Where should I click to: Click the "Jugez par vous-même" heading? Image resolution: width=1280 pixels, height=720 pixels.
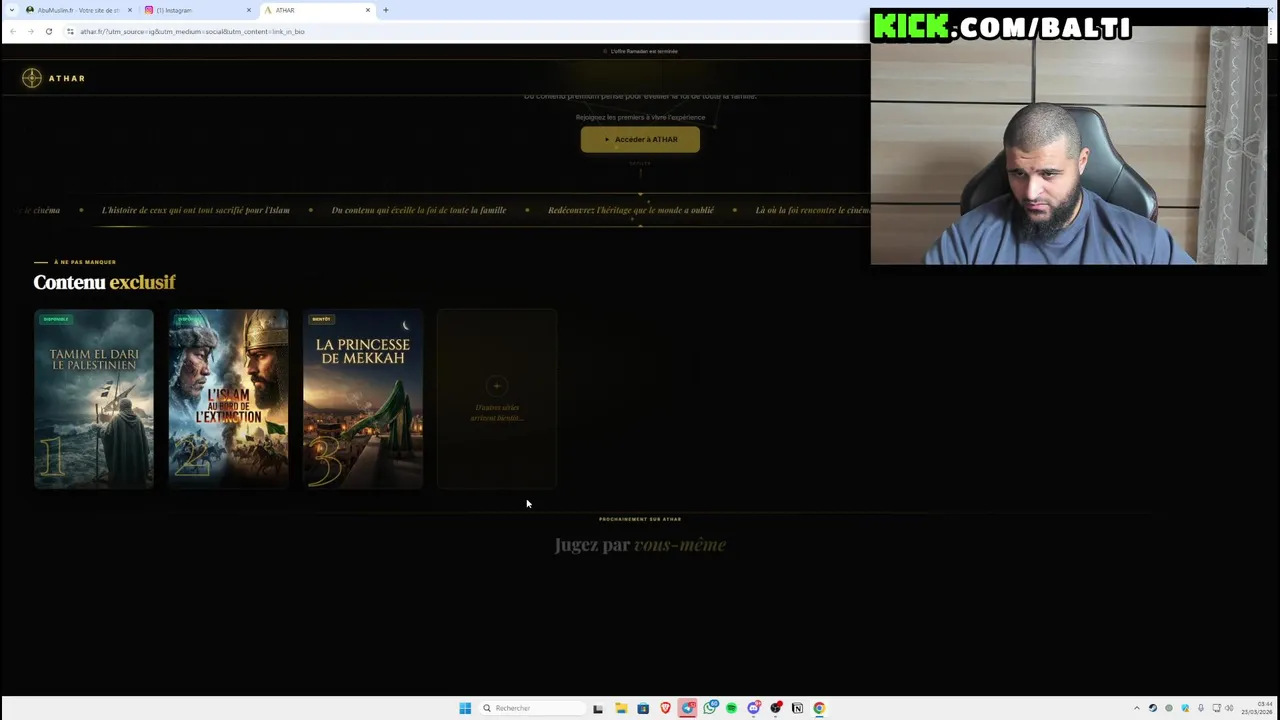pos(640,545)
